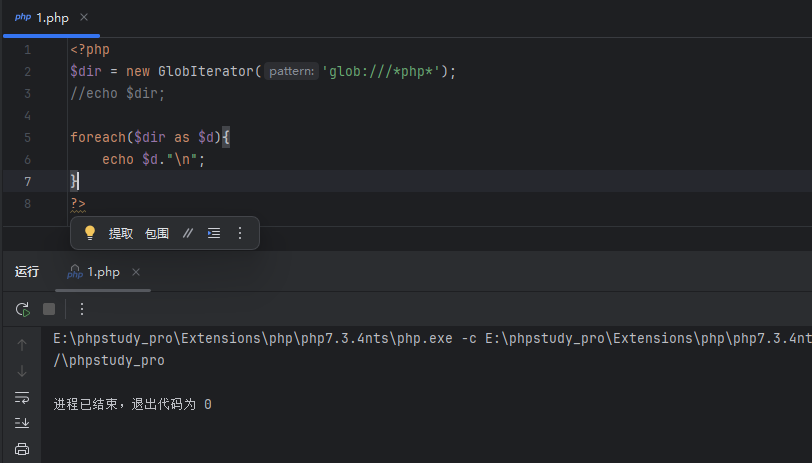This screenshot has width=812, height=463.
Task: Click the down arrow in console sidebar
Action: click(22, 371)
